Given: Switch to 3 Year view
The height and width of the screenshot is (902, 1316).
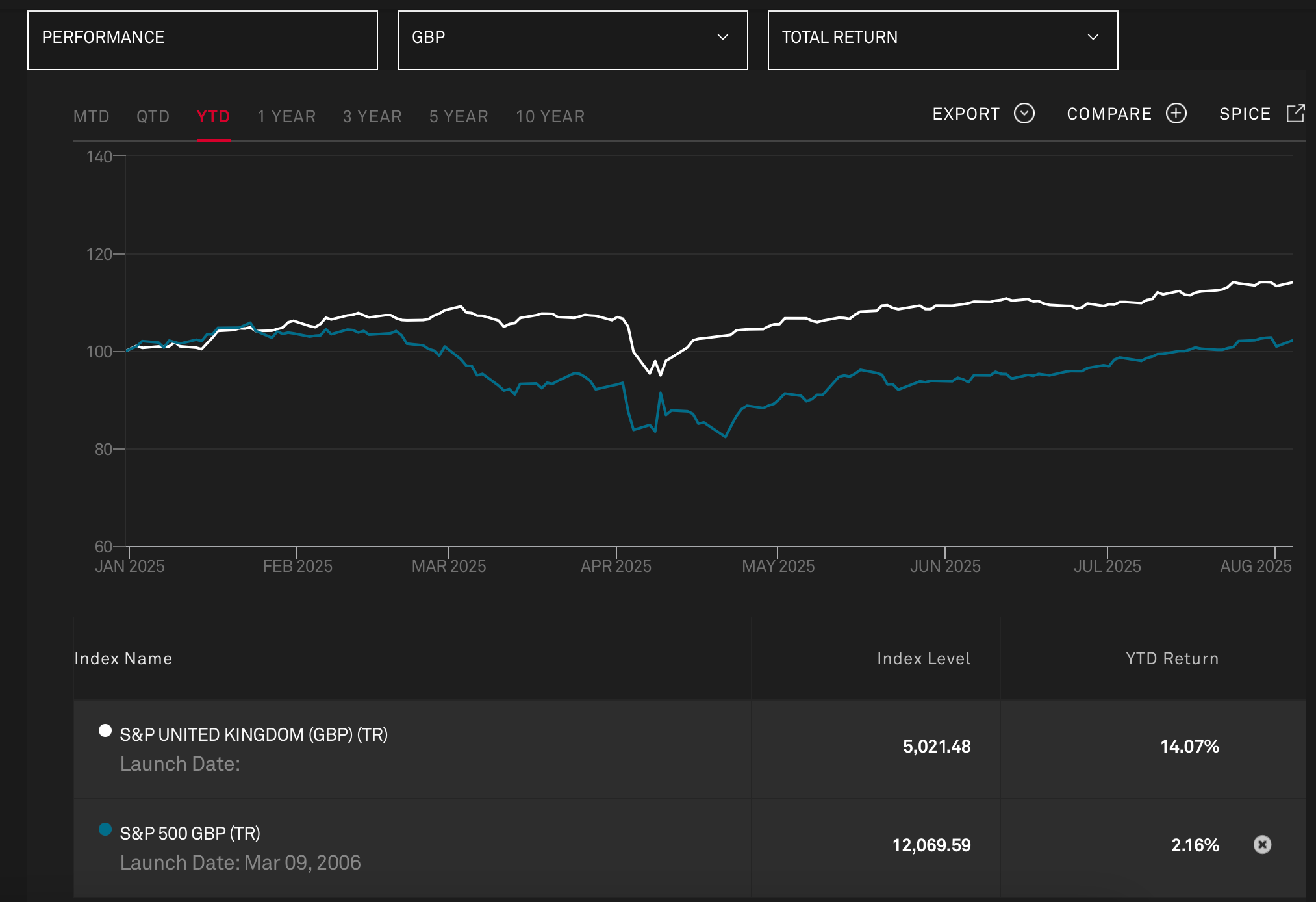Looking at the screenshot, I should [x=372, y=116].
